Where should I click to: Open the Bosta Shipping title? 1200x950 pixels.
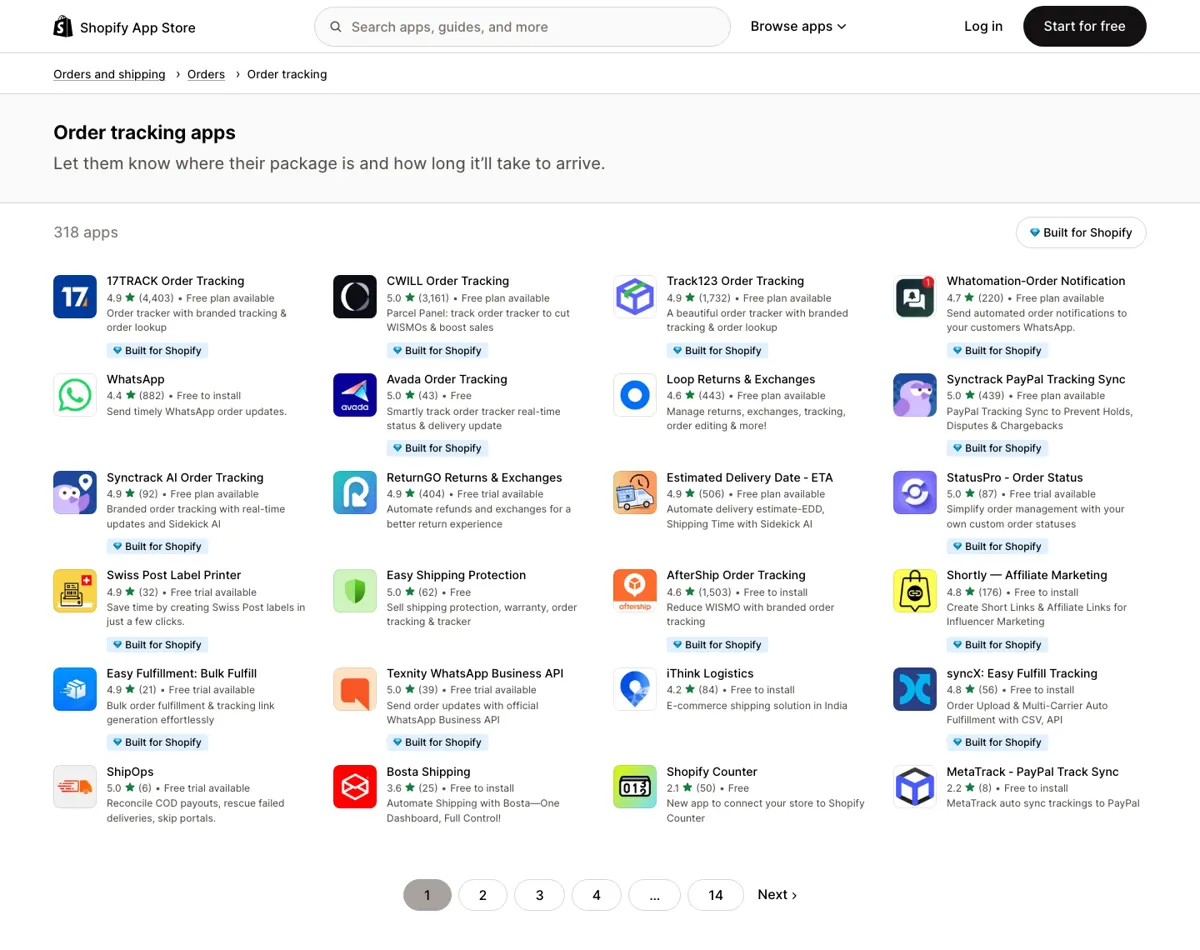(x=428, y=771)
